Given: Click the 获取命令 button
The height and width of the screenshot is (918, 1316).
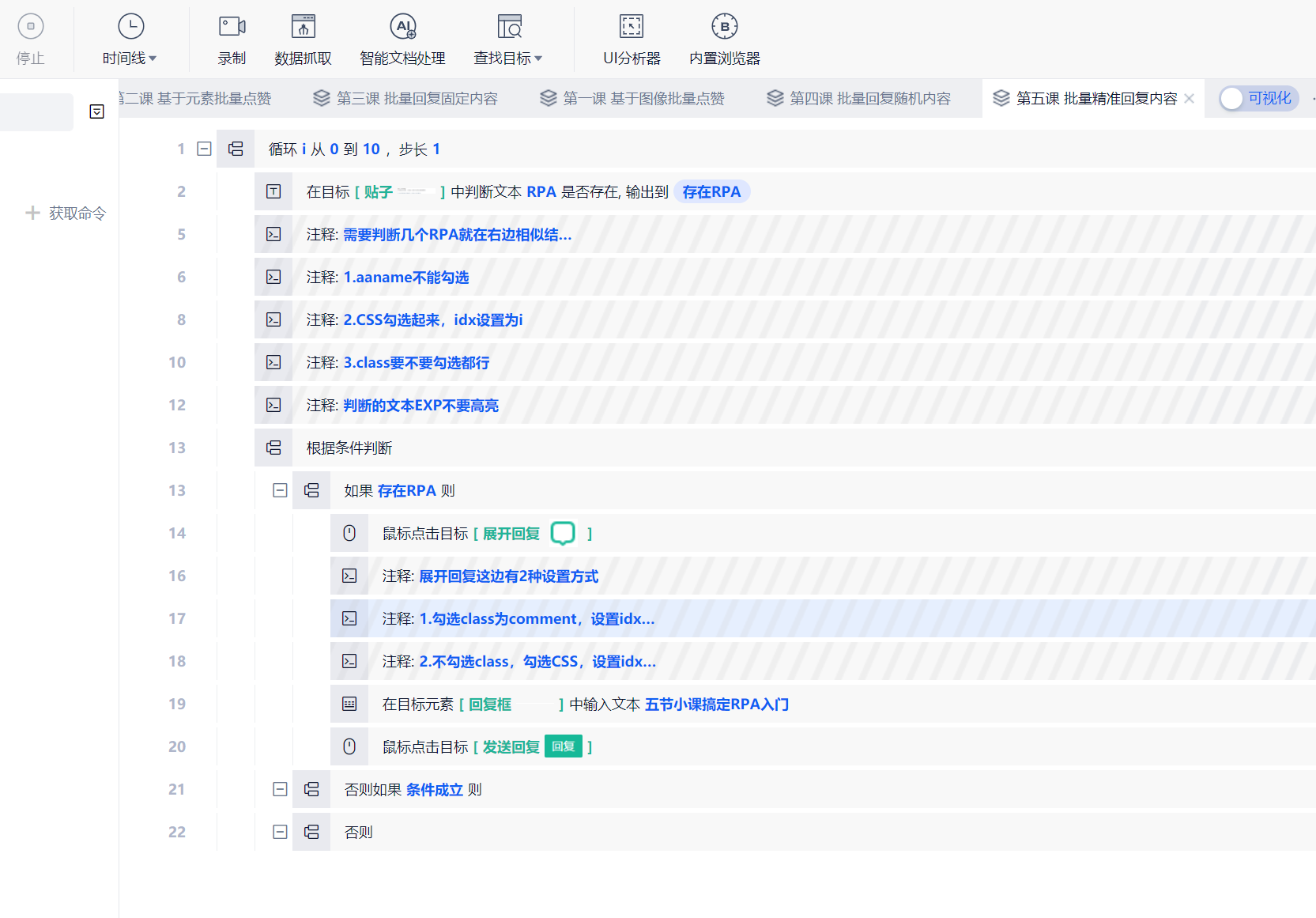Looking at the screenshot, I should click(x=66, y=213).
